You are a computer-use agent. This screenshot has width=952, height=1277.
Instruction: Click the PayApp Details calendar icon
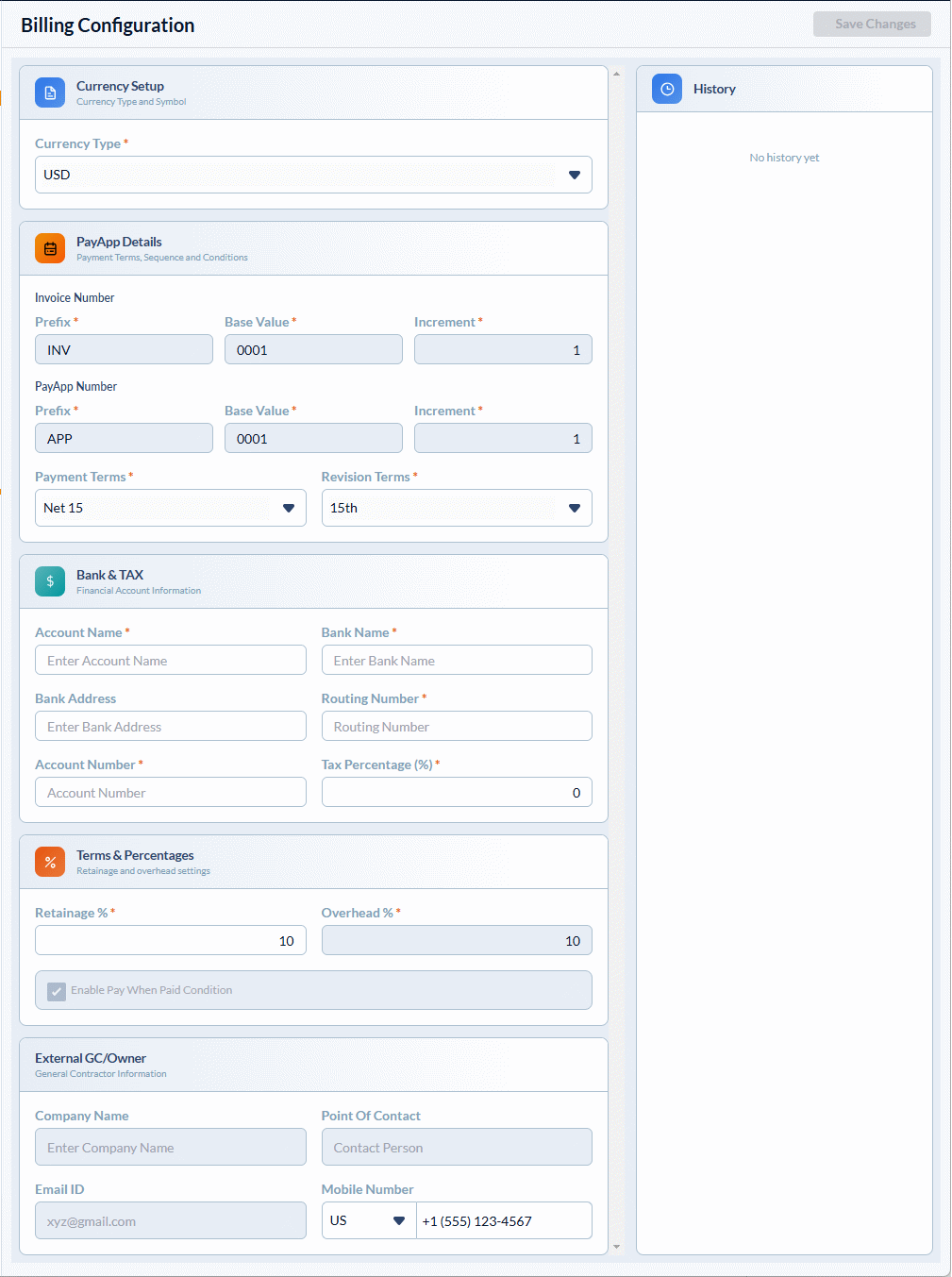(50, 248)
